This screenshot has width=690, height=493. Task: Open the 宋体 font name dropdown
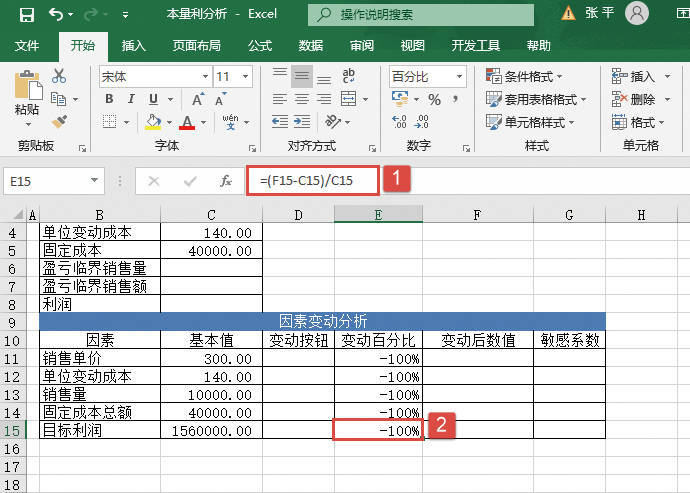click(x=205, y=77)
